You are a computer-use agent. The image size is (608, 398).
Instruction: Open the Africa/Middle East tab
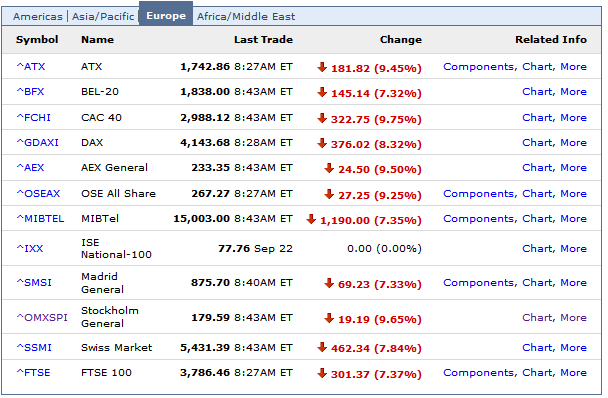click(246, 16)
